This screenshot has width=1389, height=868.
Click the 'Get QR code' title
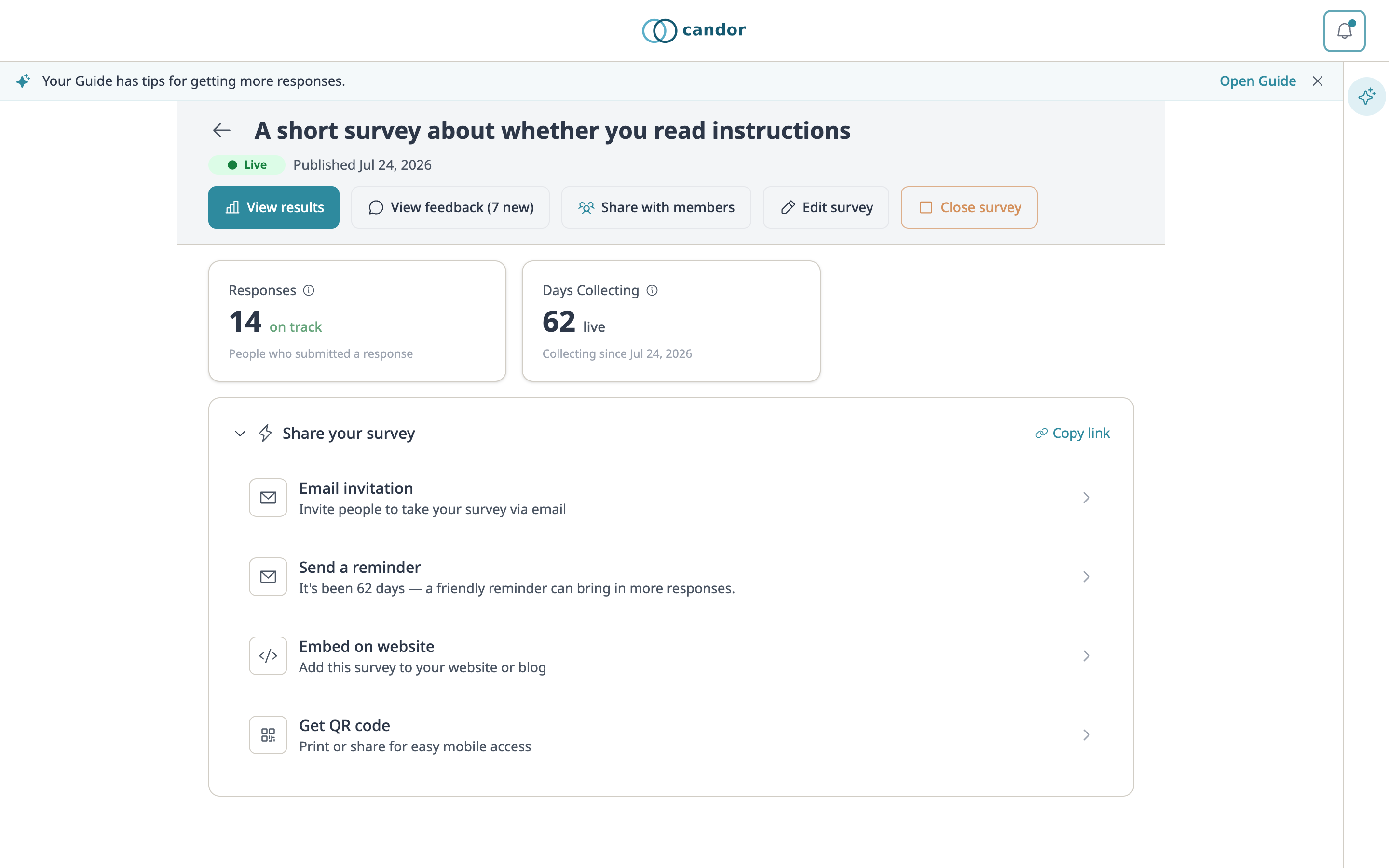click(344, 725)
